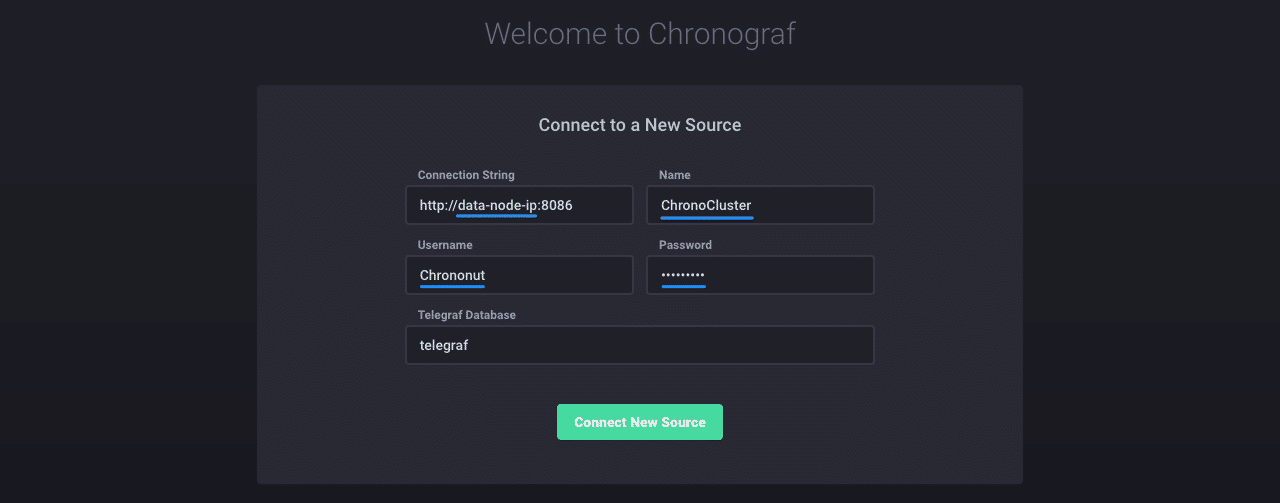Screen dimensions: 1280x503
Task: Click the Connection String label
Action: (466, 175)
